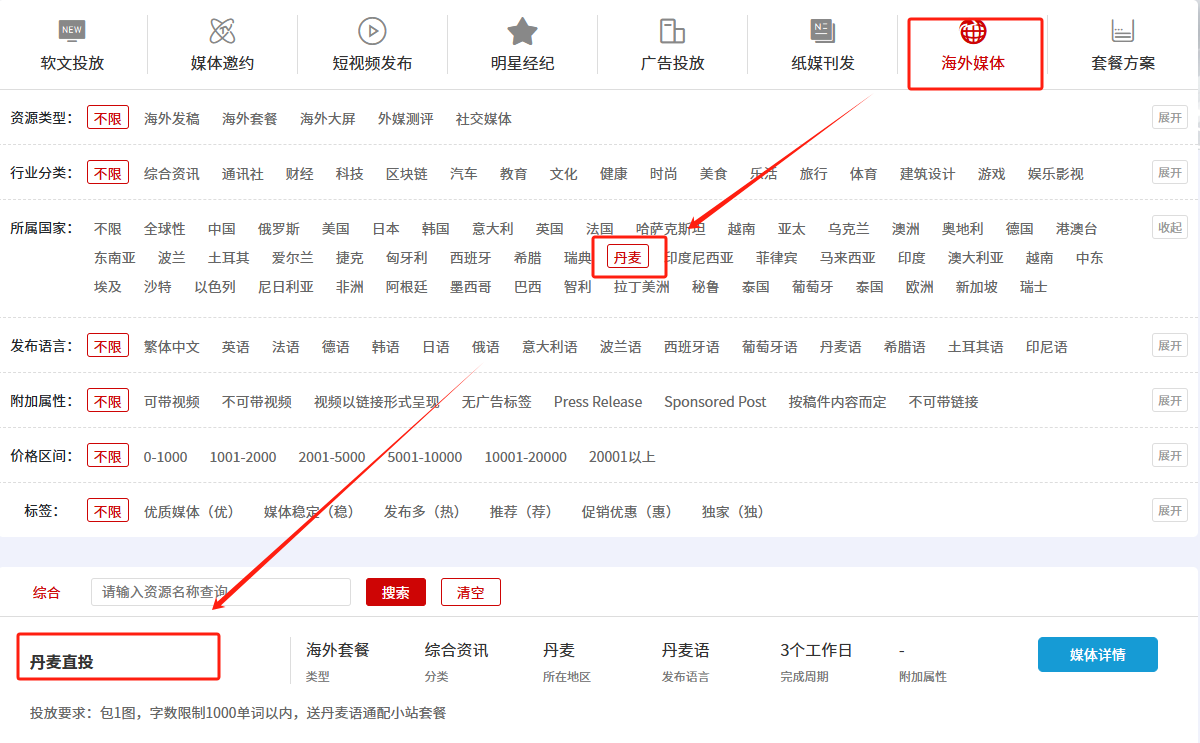Viewport: 1200px width, 743px height.
Task: Focus the resource name search field
Action: pos(220,592)
